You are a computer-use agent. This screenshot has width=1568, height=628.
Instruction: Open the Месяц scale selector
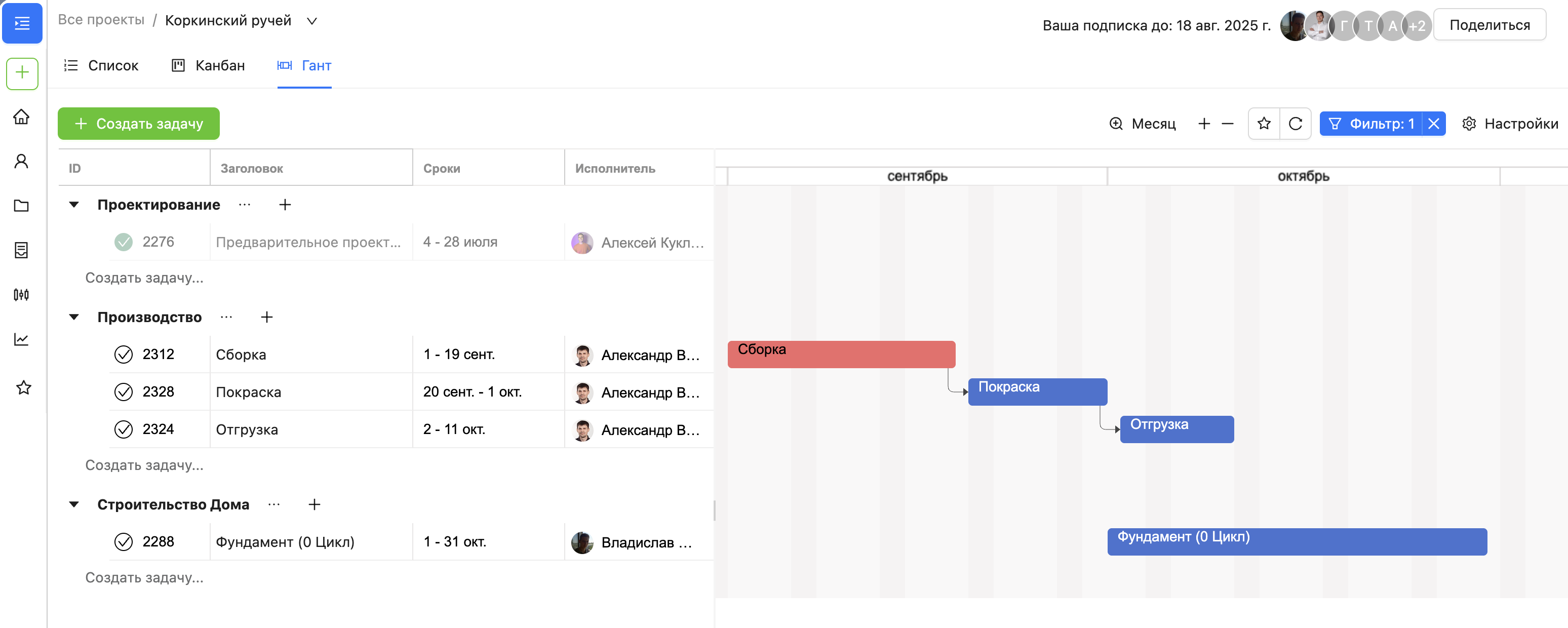(x=1153, y=124)
